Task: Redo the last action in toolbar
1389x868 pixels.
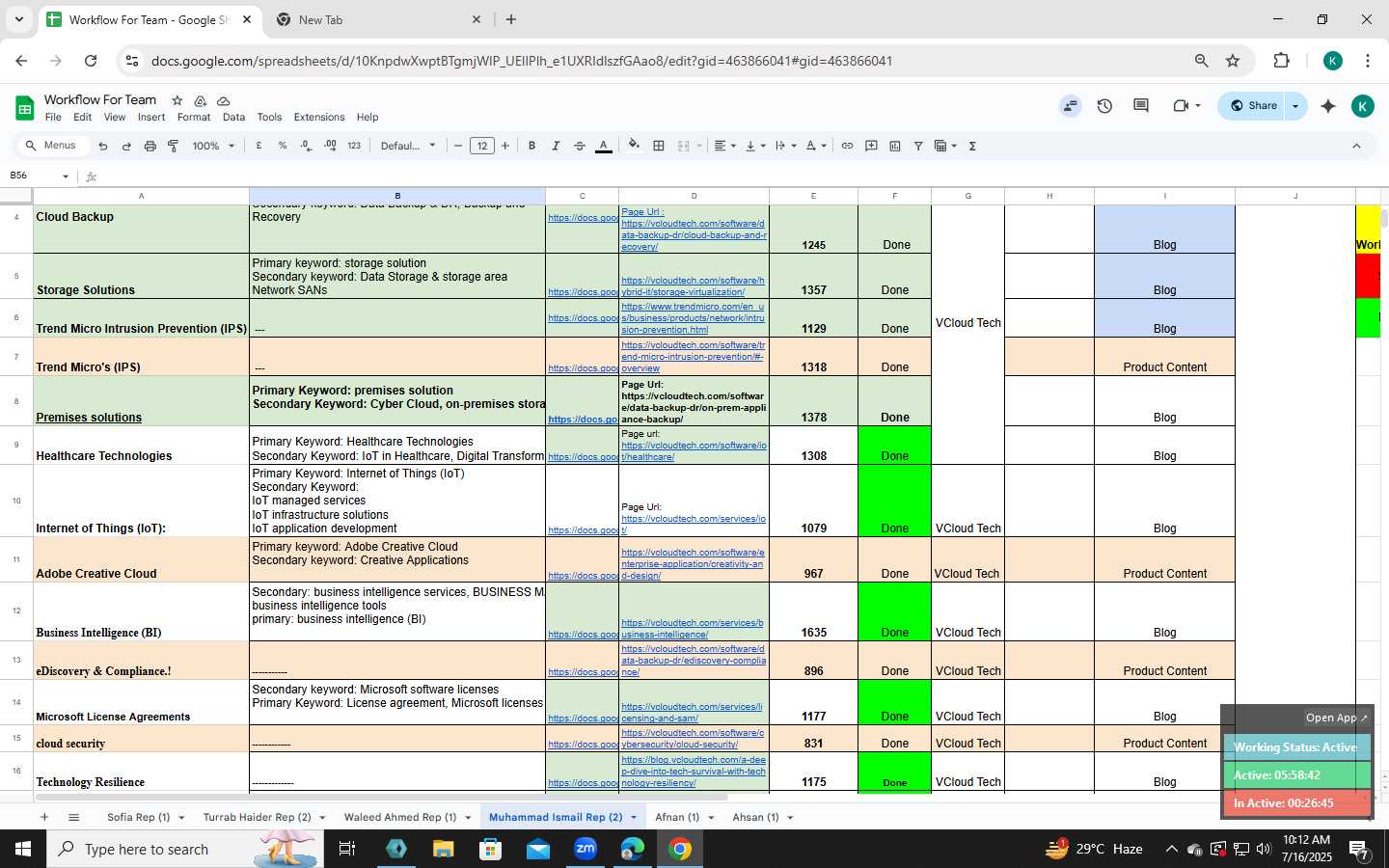Action: [x=126, y=146]
